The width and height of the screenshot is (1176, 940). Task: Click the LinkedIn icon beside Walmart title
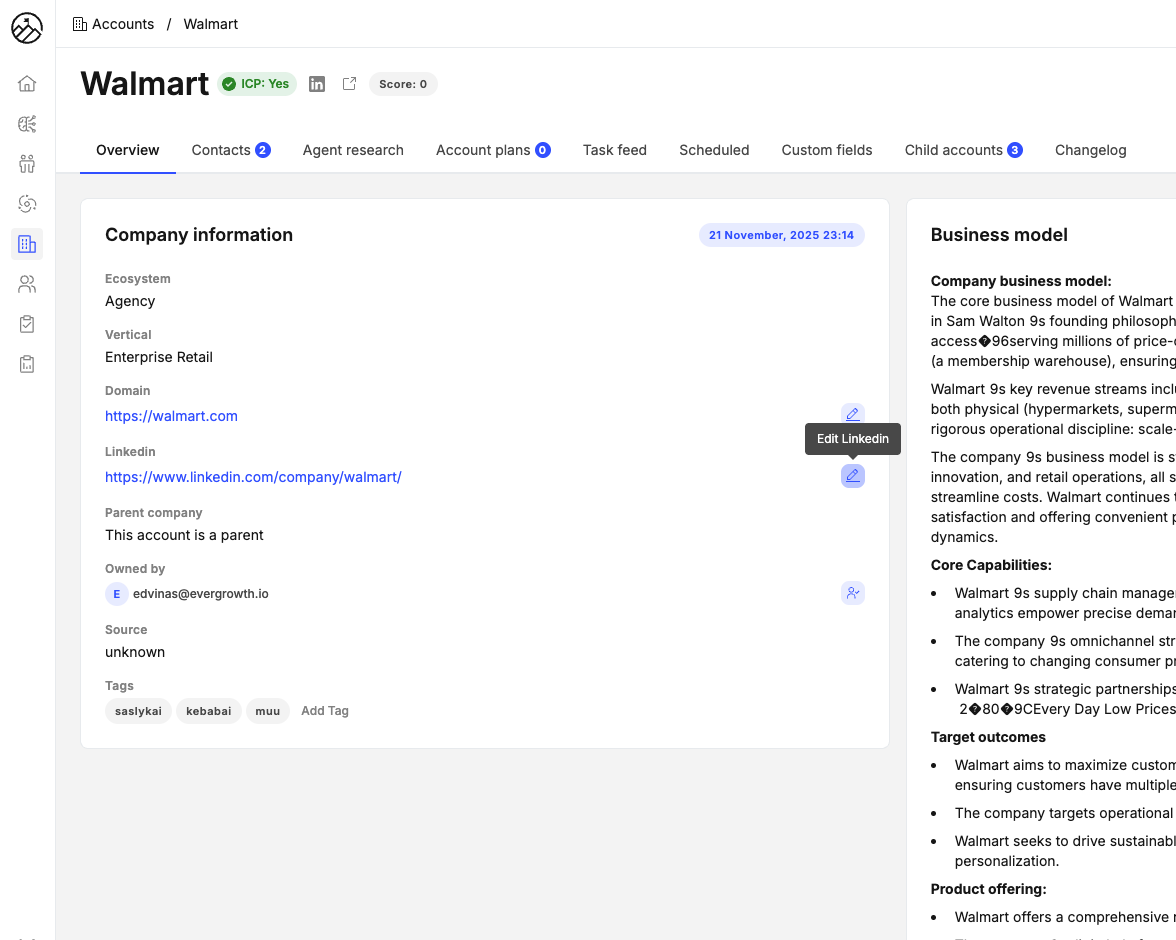(x=317, y=84)
